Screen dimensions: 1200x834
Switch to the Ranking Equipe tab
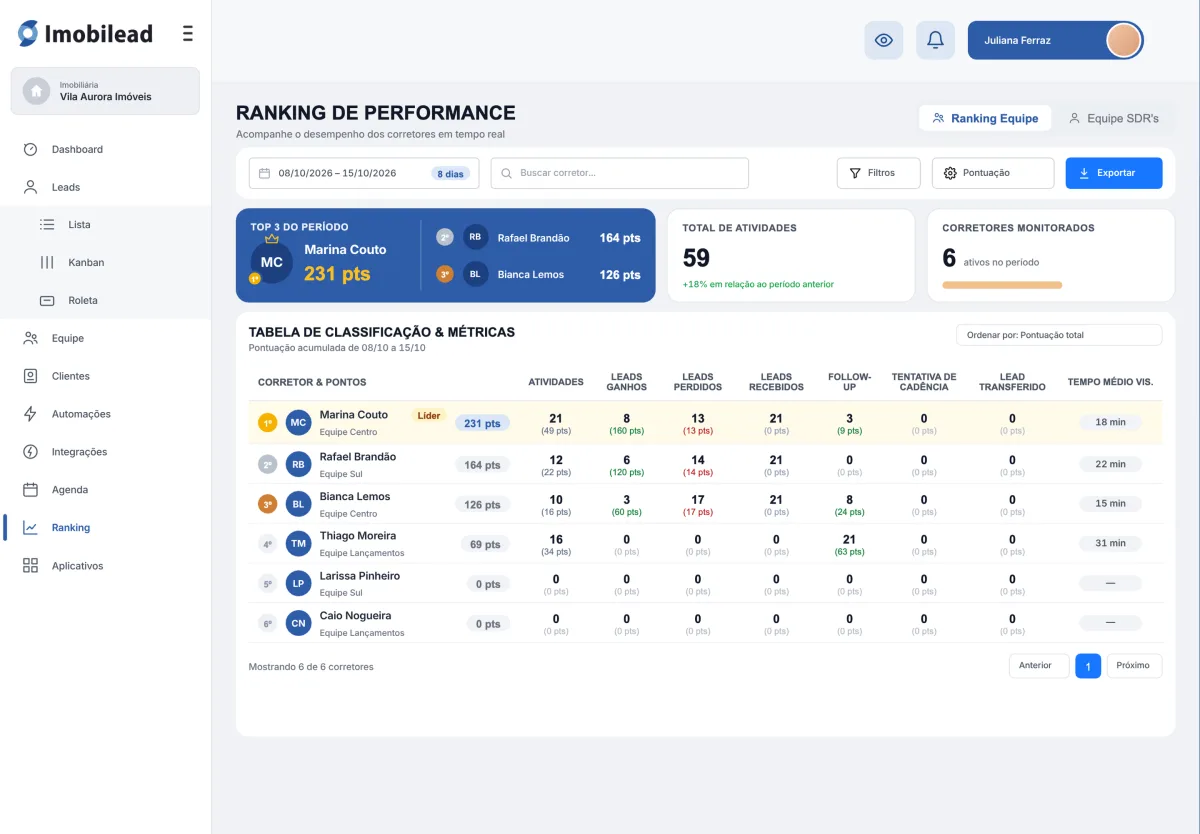pos(985,118)
